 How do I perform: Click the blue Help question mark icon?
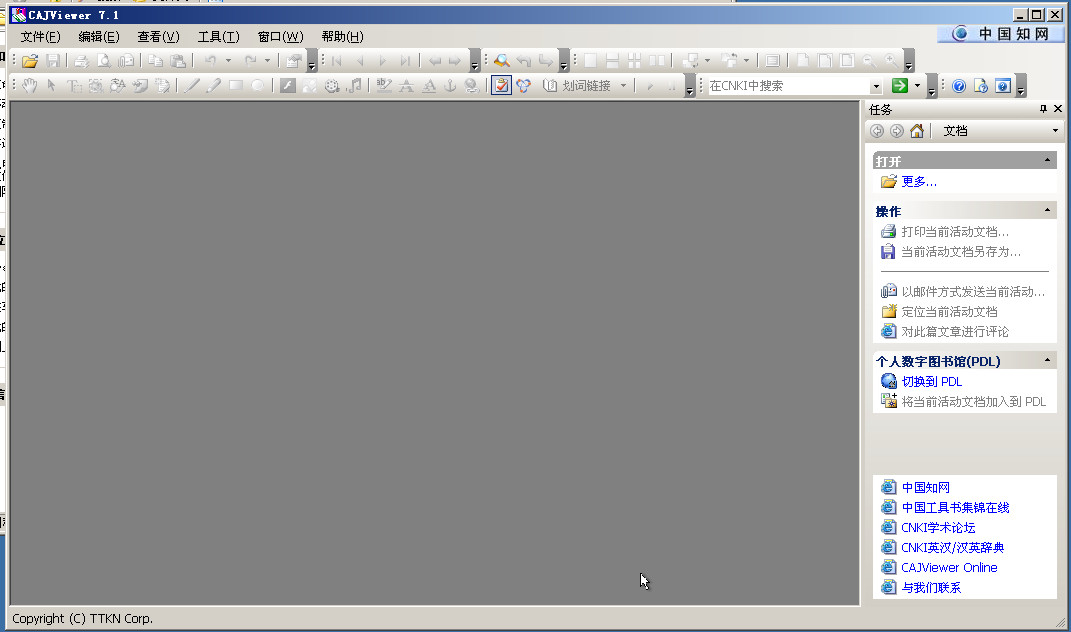(x=959, y=85)
